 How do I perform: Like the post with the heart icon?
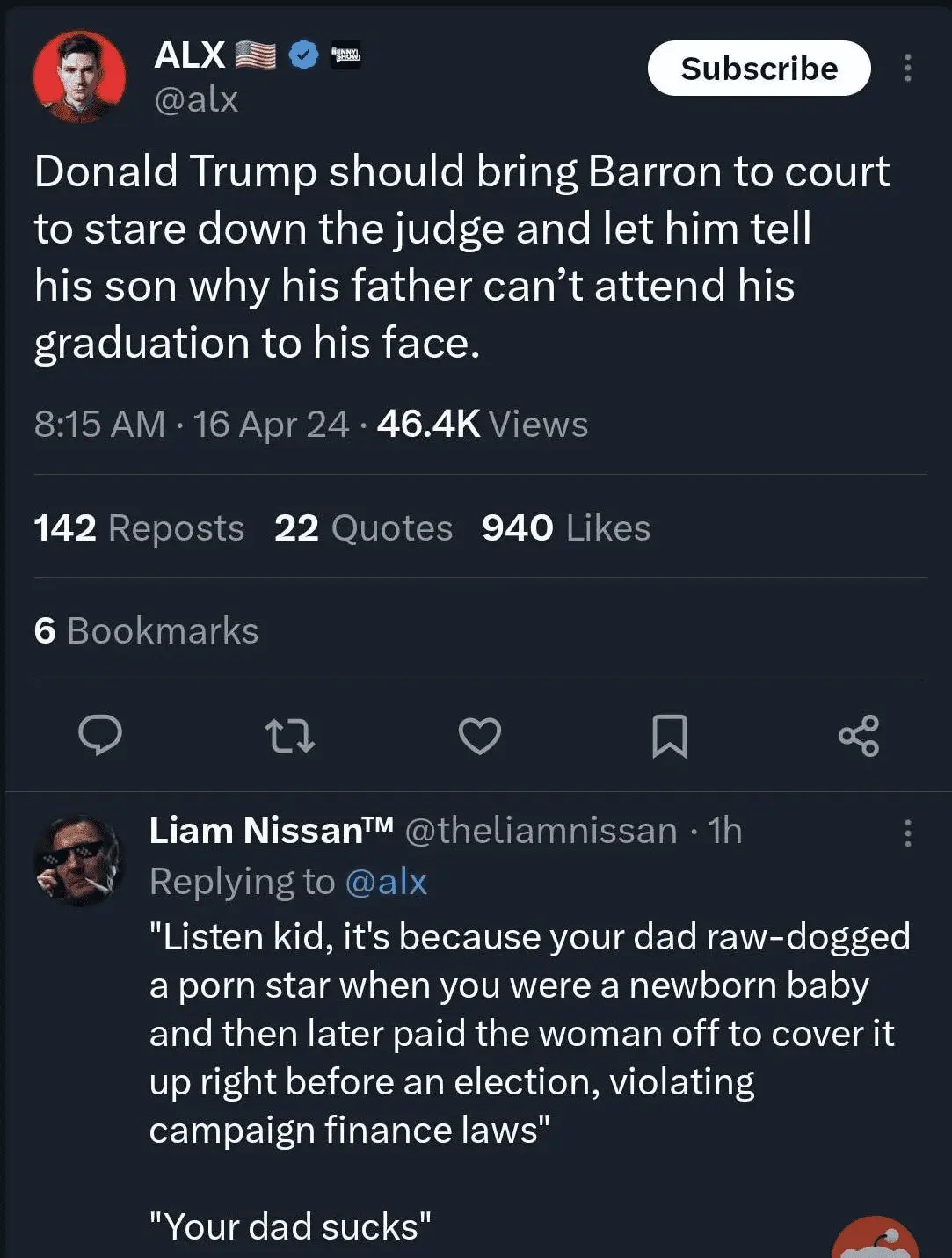coord(480,735)
